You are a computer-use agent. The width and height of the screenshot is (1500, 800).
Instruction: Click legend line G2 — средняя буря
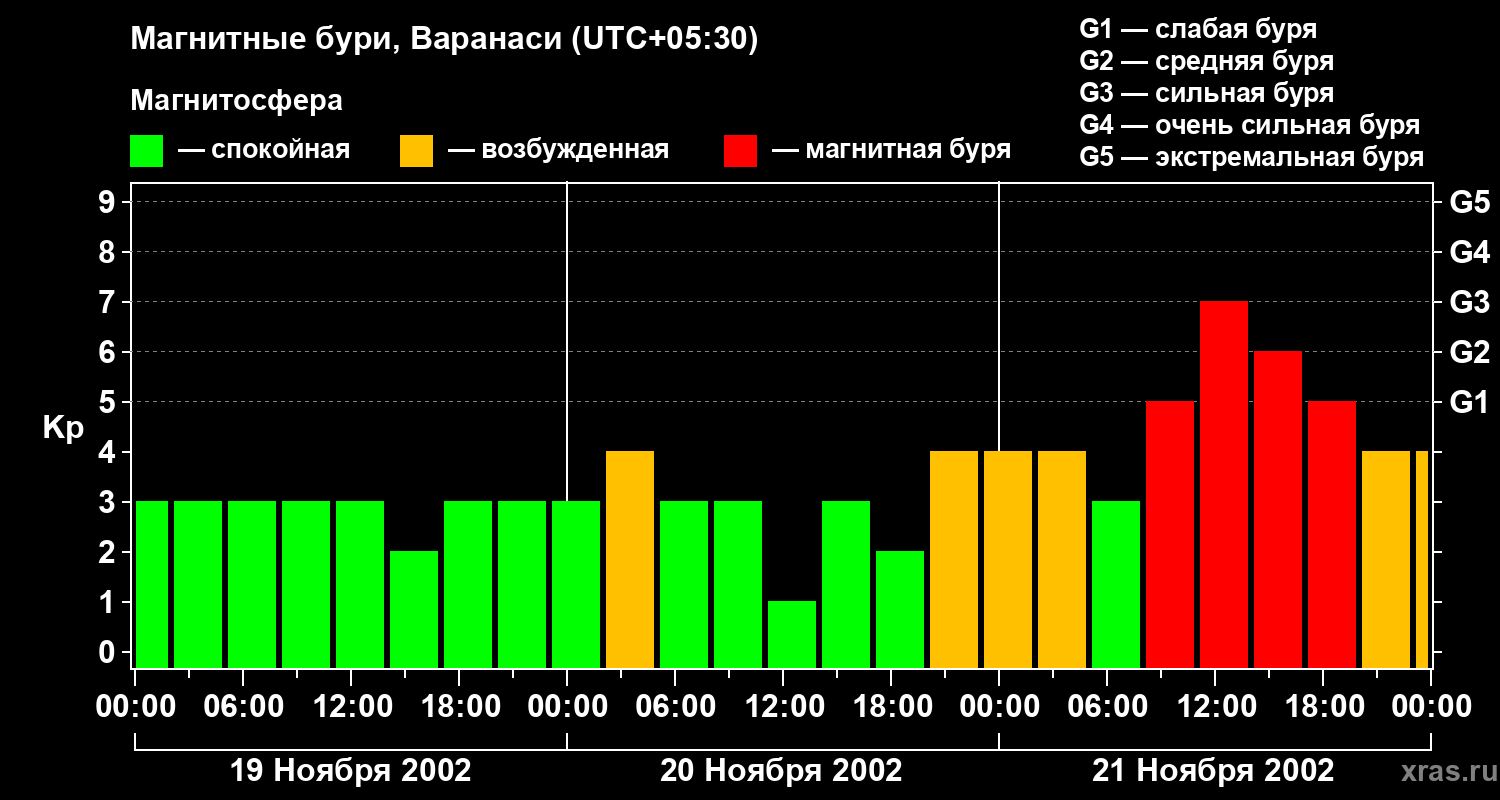tap(1206, 60)
